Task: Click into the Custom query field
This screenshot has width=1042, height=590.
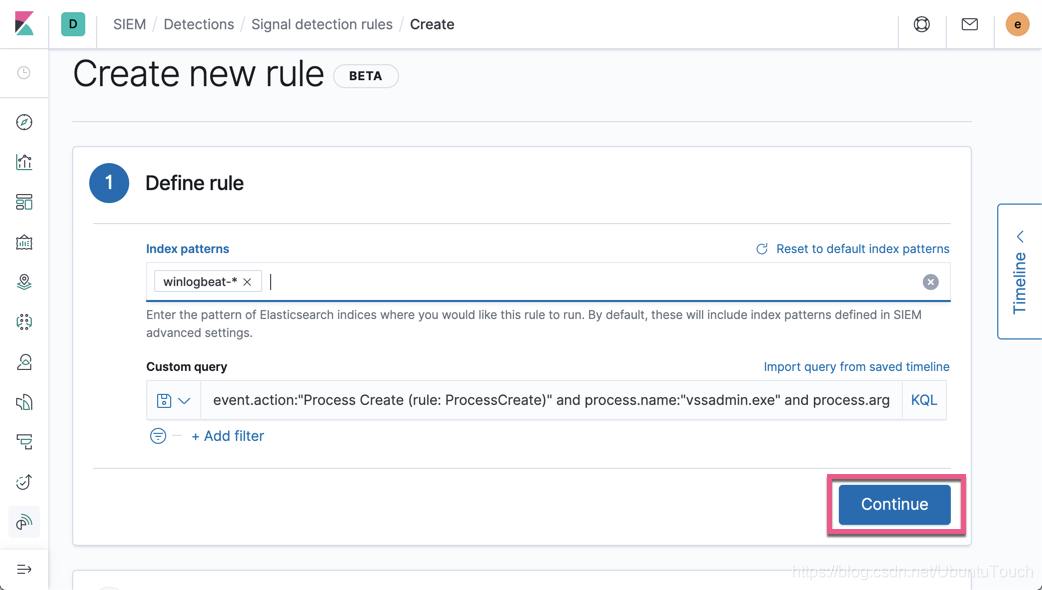Action: point(551,400)
